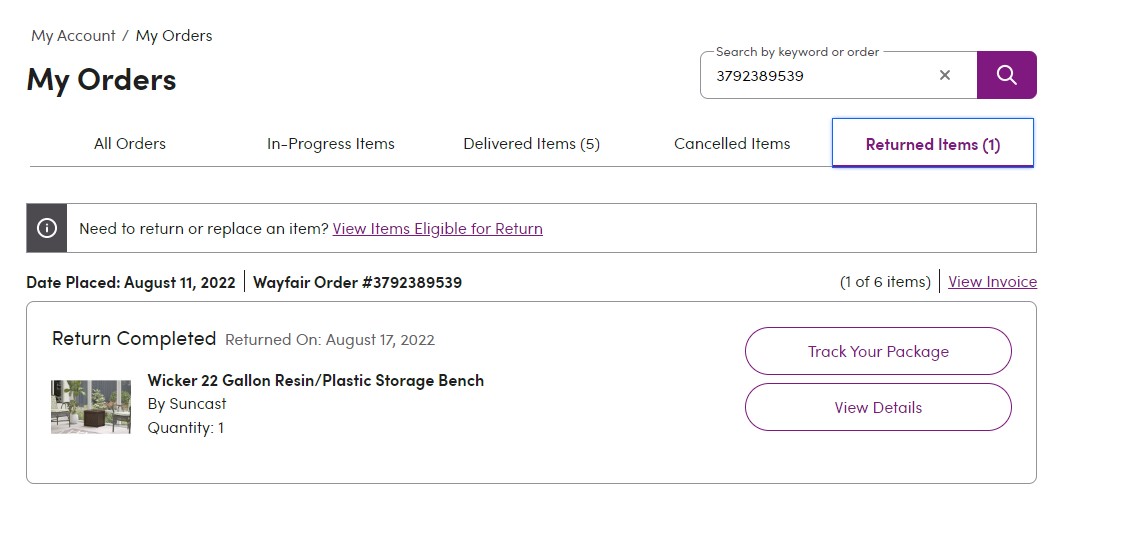Click the View Details button

point(878,407)
